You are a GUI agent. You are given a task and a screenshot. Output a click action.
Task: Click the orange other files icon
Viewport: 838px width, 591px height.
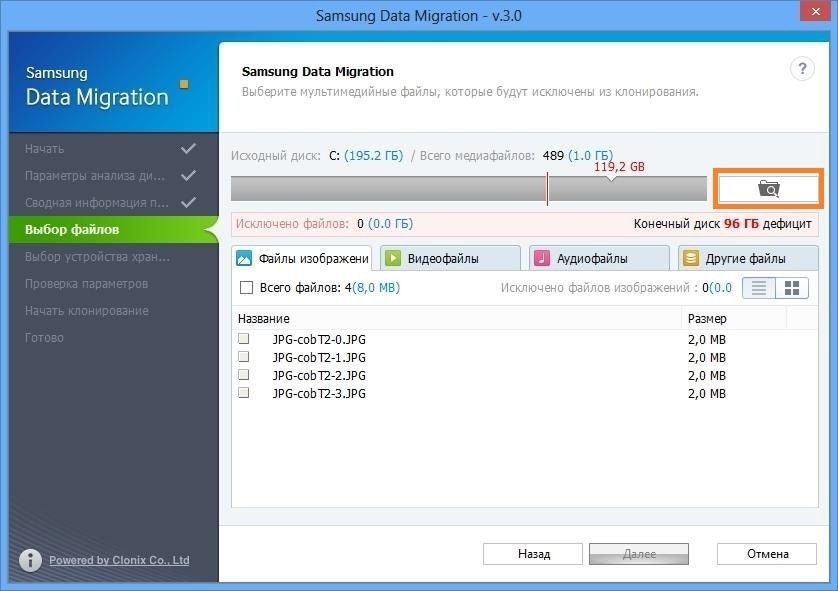(x=690, y=259)
